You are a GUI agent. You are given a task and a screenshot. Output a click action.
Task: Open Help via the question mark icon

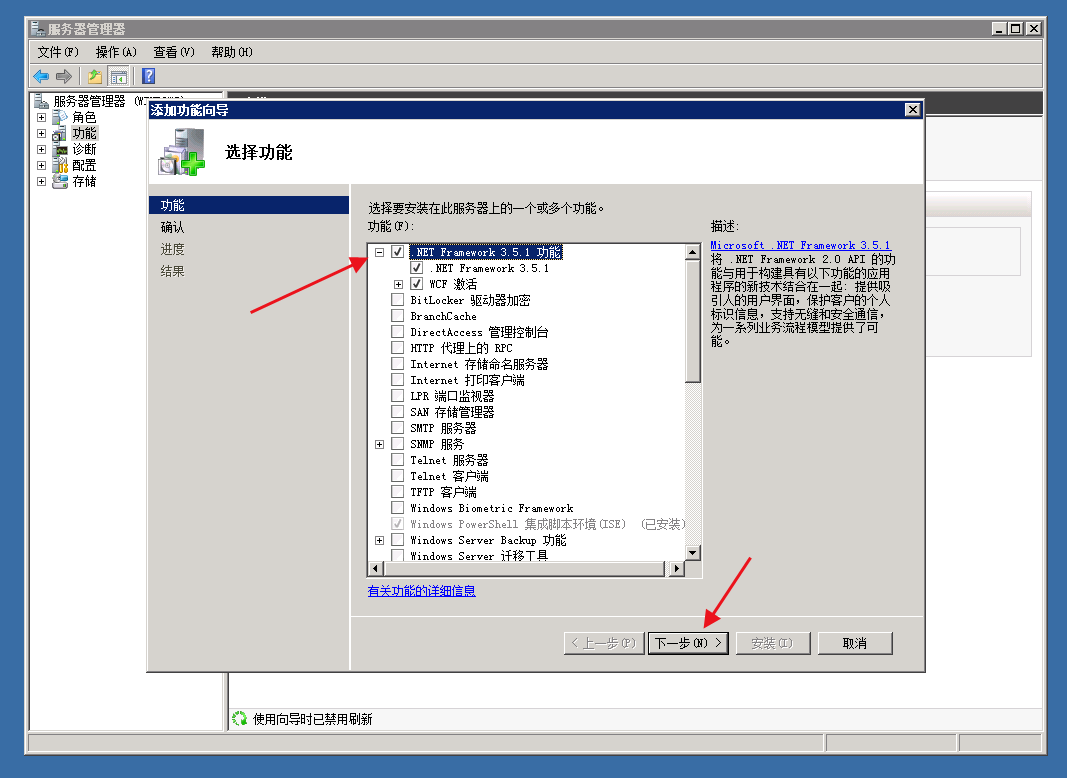[148, 76]
